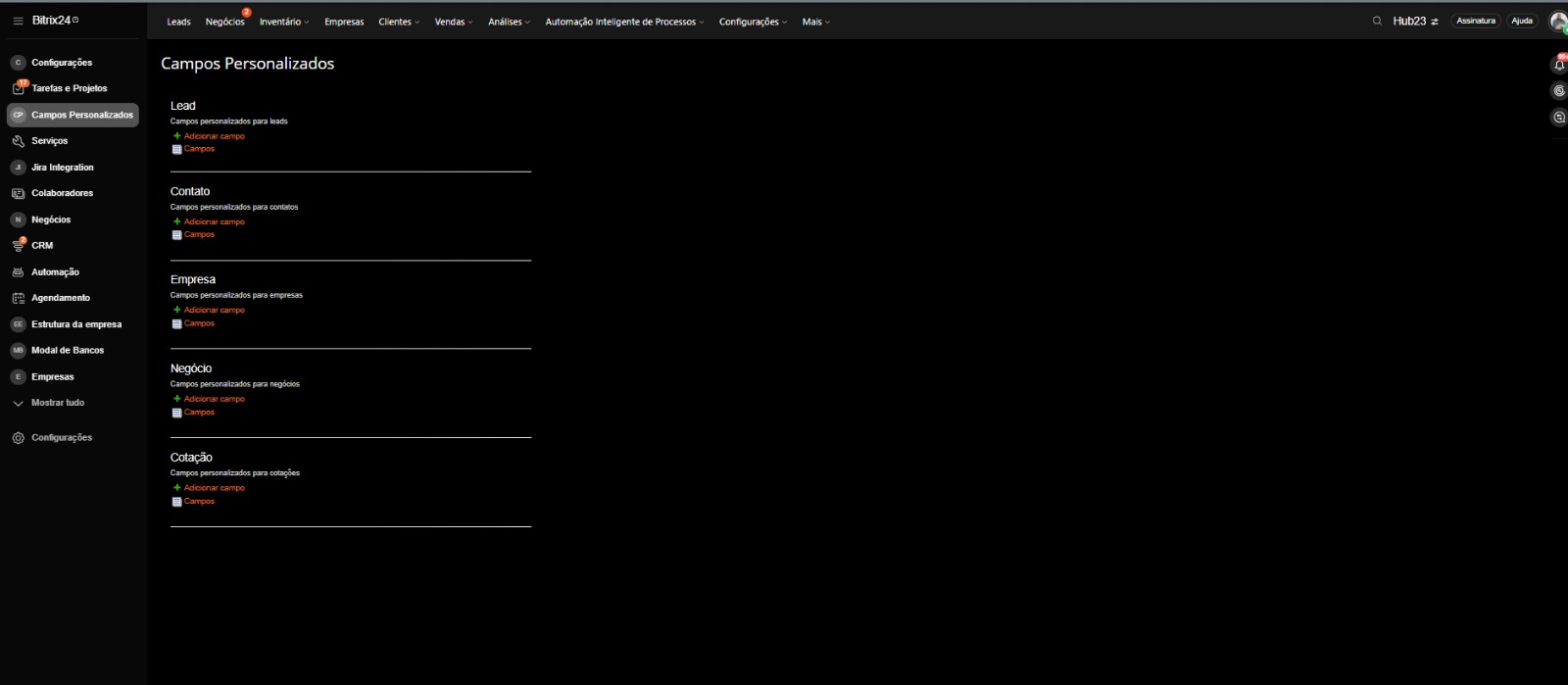Go to Empresas in the top menu

(x=344, y=22)
